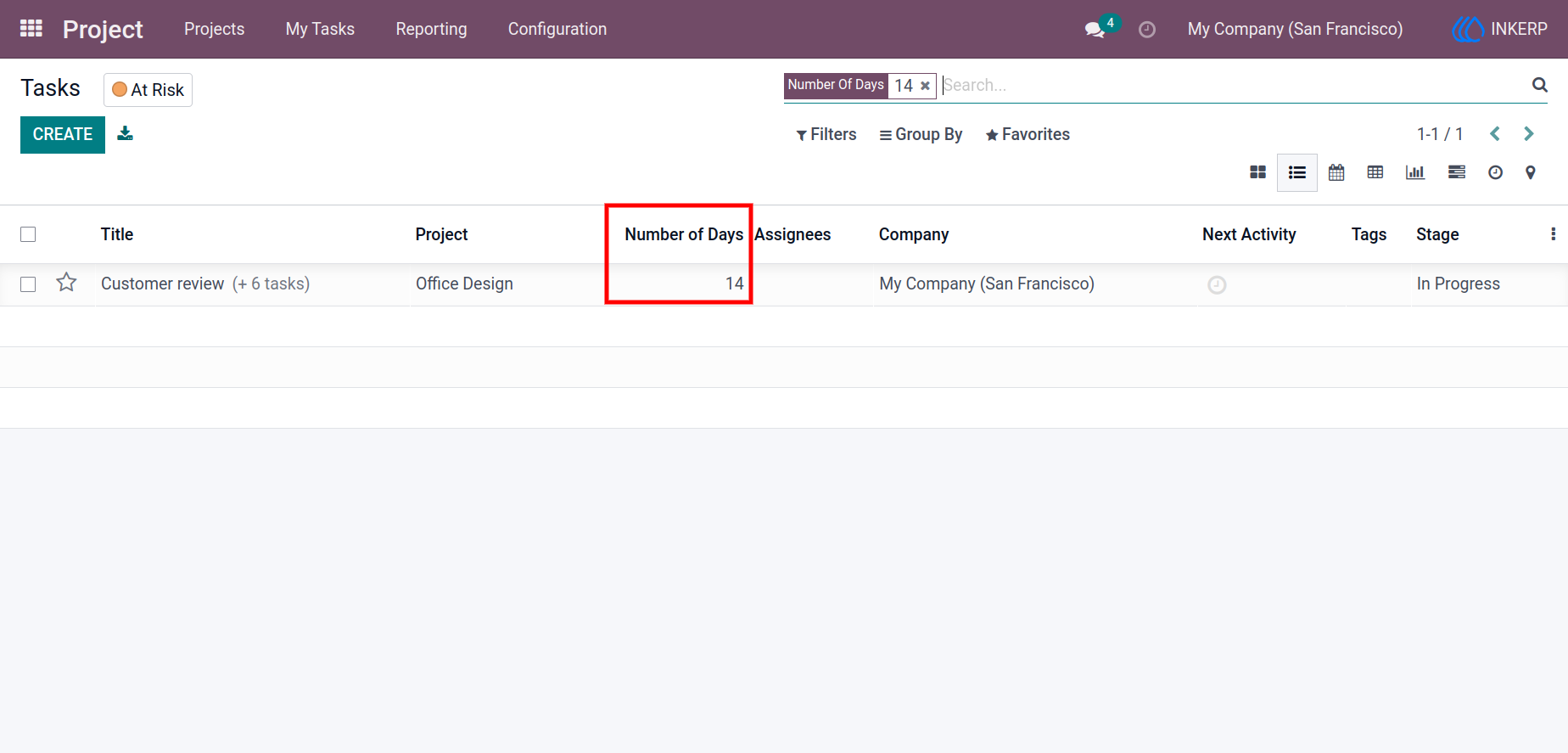The width and height of the screenshot is (1568, 753).
Task: Open the activities clock in top bar
Action: click(x=1147, y=30)
